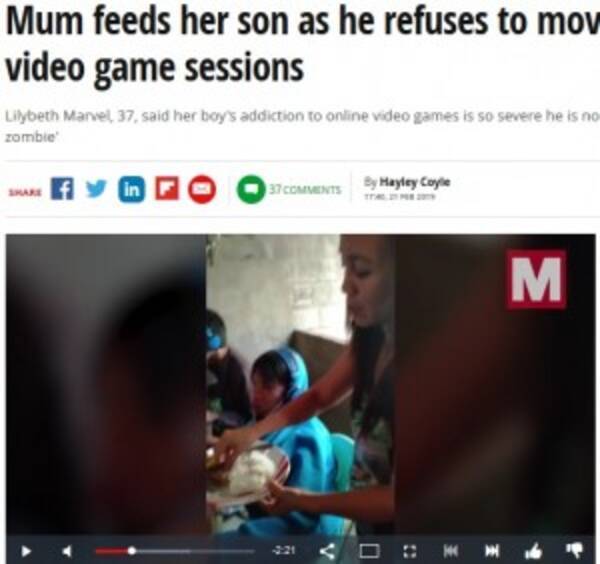This screenshot has width=600, height=564.
Task: Click the video share icon
Action: point(328,551)
